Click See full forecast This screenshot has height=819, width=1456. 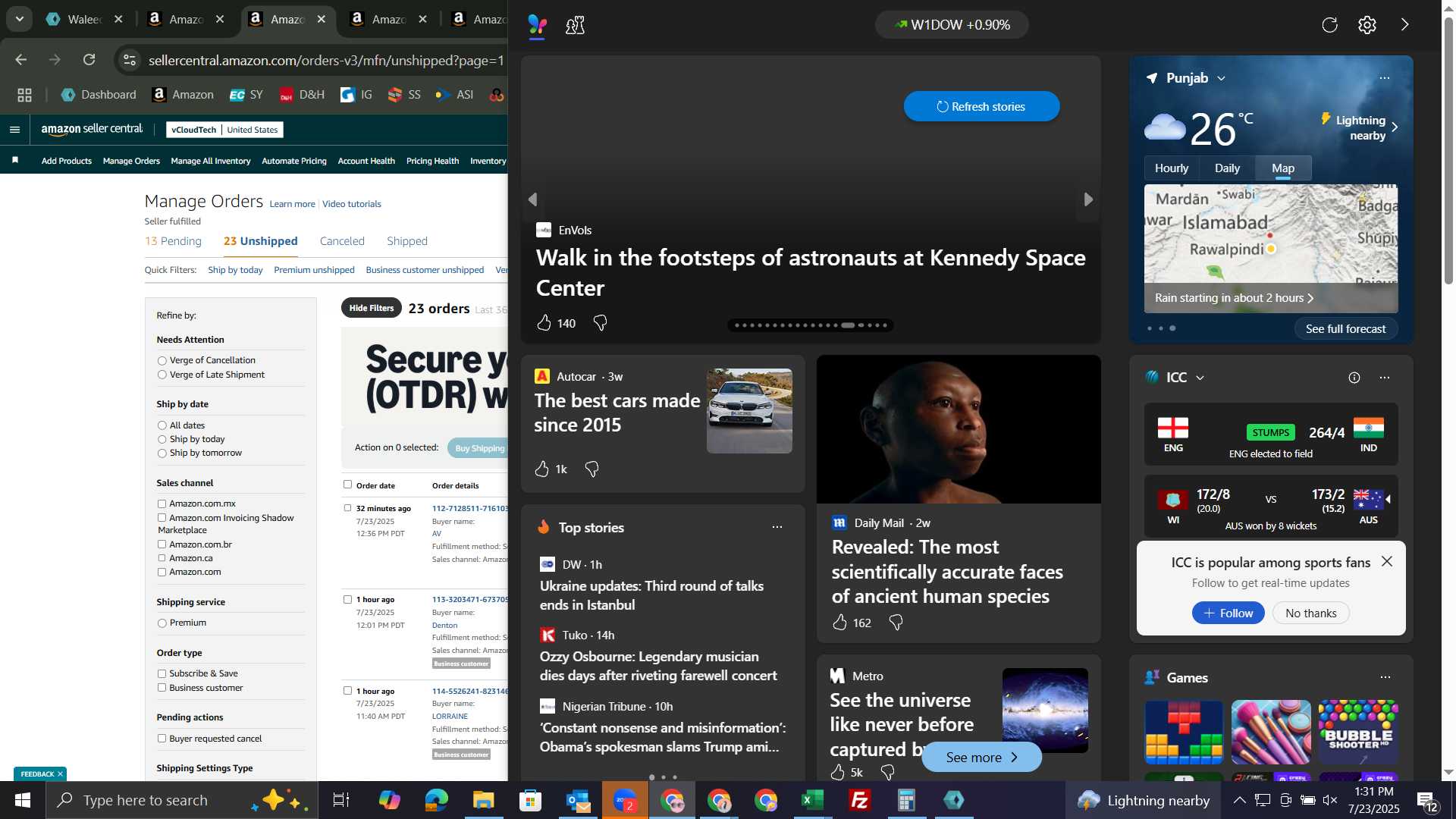(1345, 329)
